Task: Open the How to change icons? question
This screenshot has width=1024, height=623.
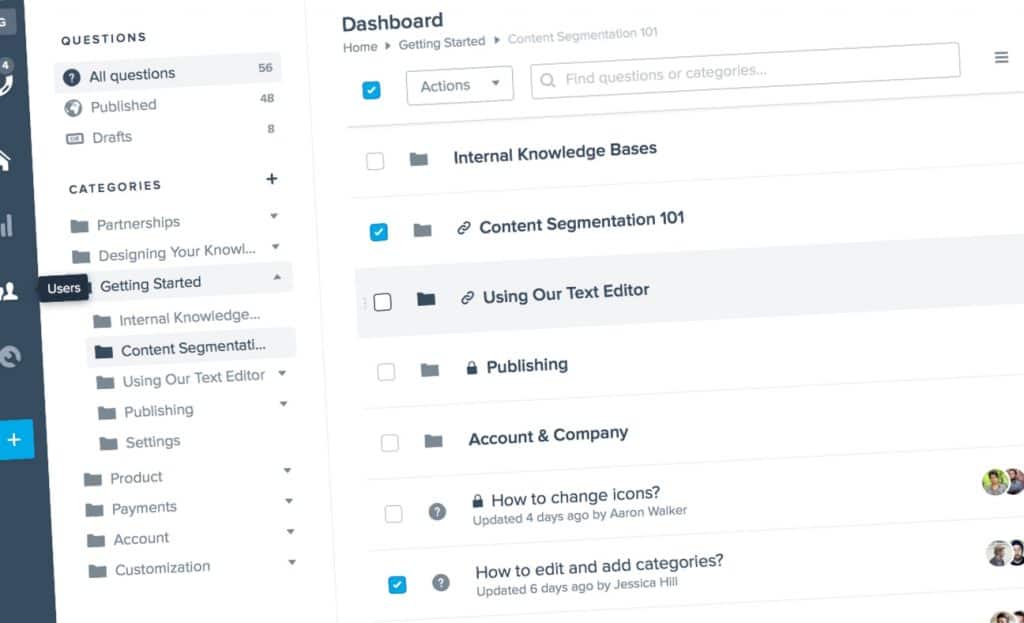Action: [576, 496]
